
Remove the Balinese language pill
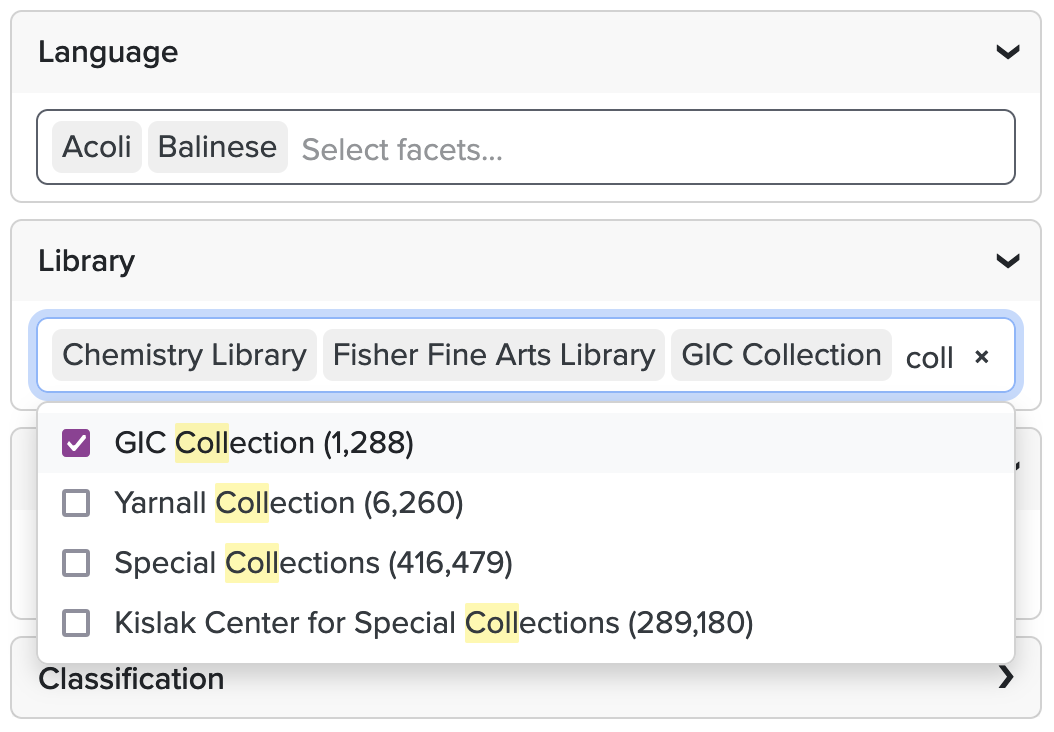click(x=217, y=147)
